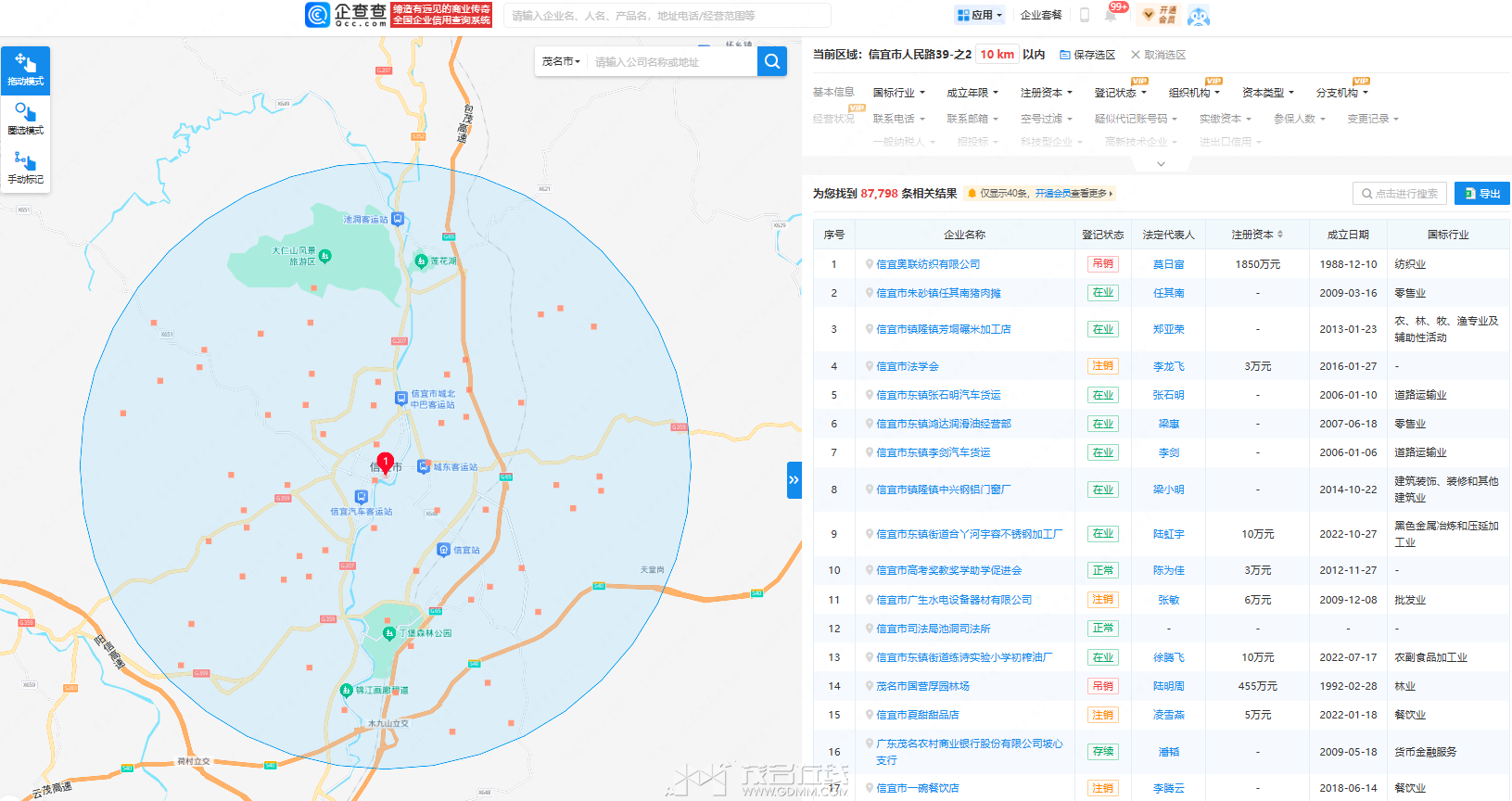Screen dimensions: 1512x801
Task: Expand the 国标行业 filter dropdown
Action: (x=898, y=93)
